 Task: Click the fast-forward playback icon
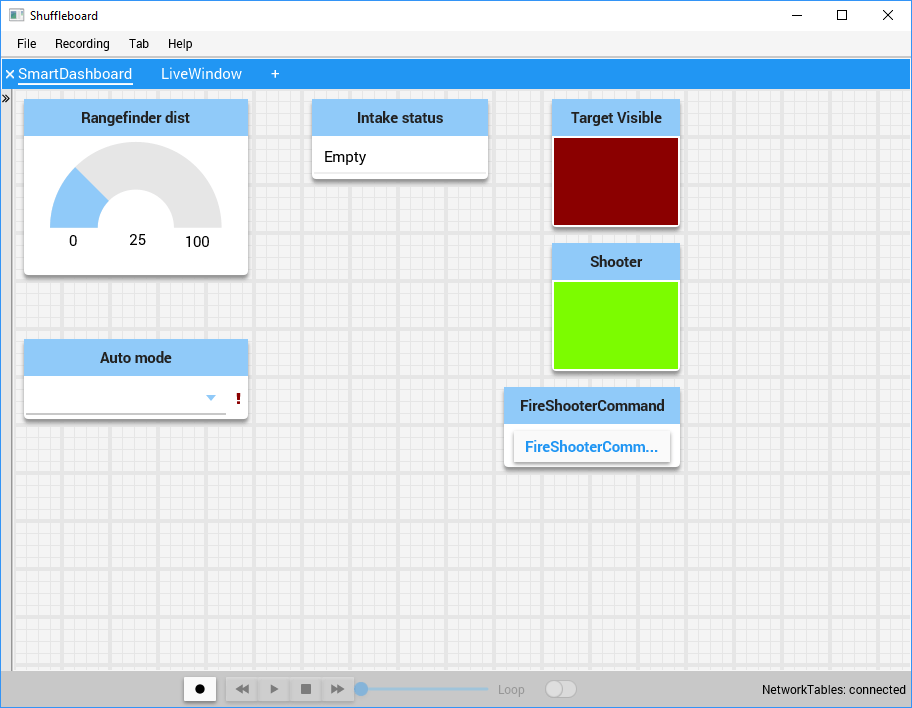coord(337,689)
